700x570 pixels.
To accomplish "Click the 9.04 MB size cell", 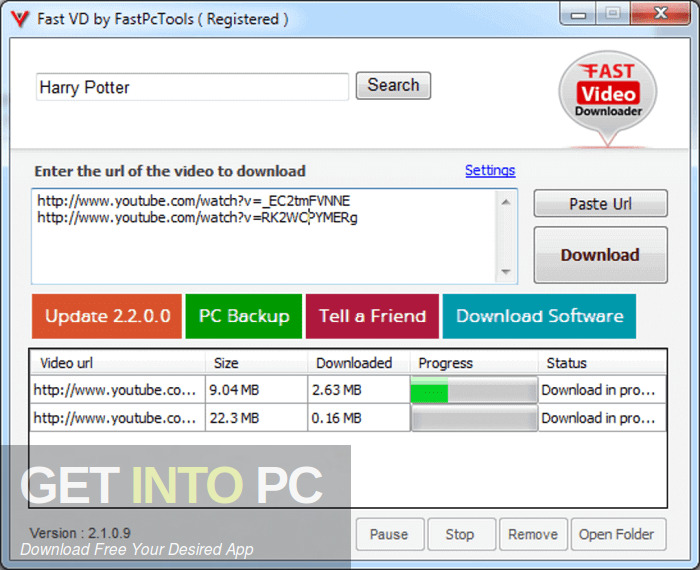I will coord(256,390).
